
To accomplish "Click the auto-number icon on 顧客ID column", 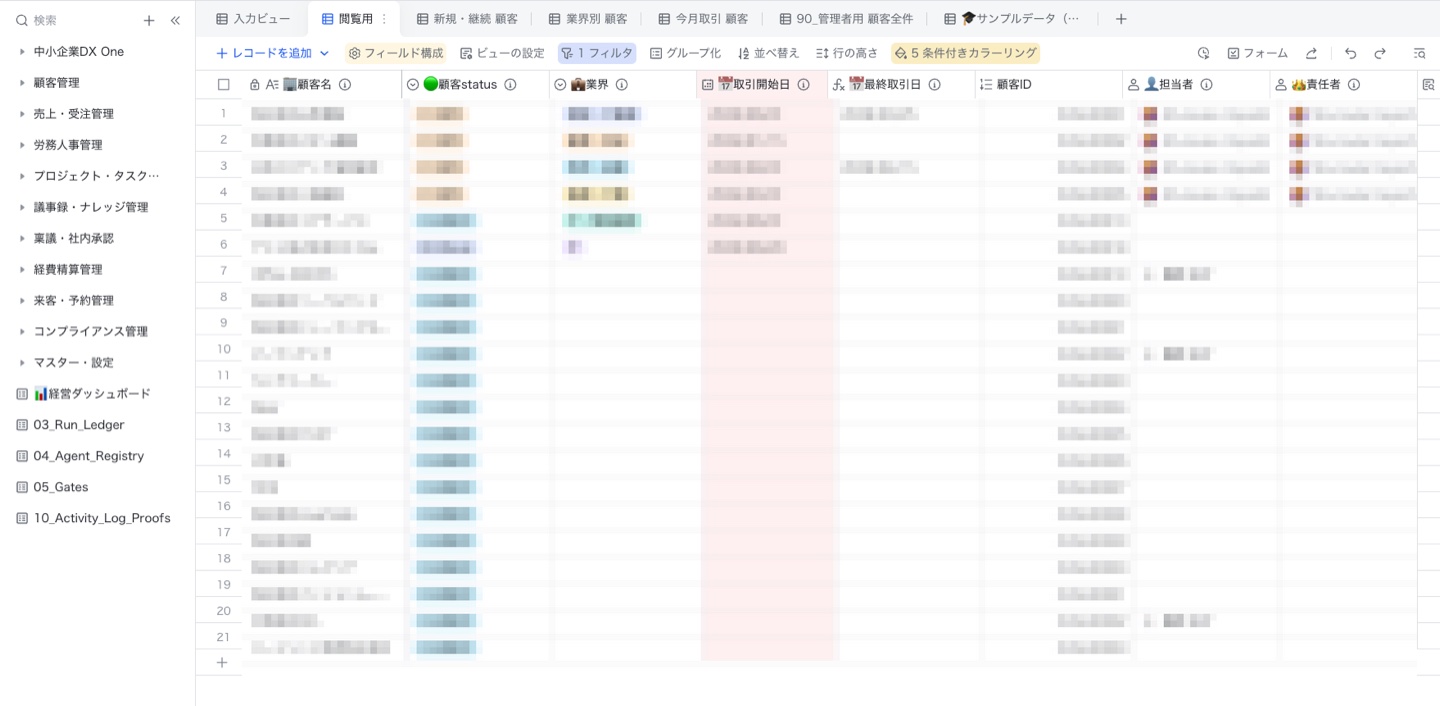I will tap(986, 85).
